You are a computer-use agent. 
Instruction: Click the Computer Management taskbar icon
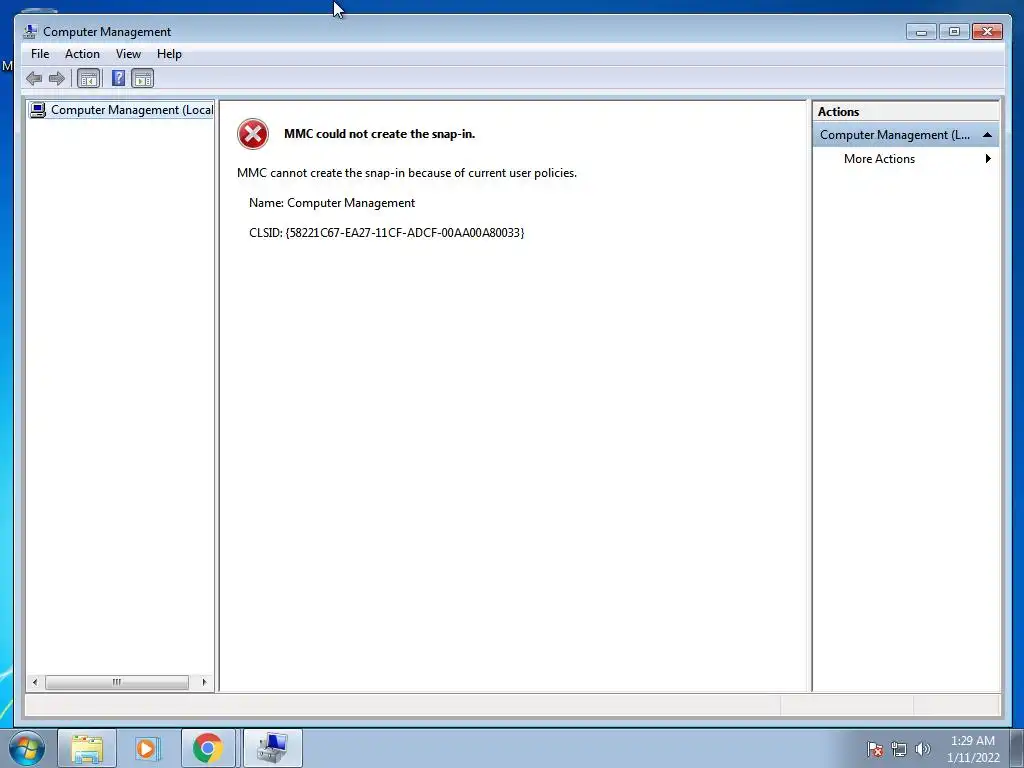coord(272,748)
